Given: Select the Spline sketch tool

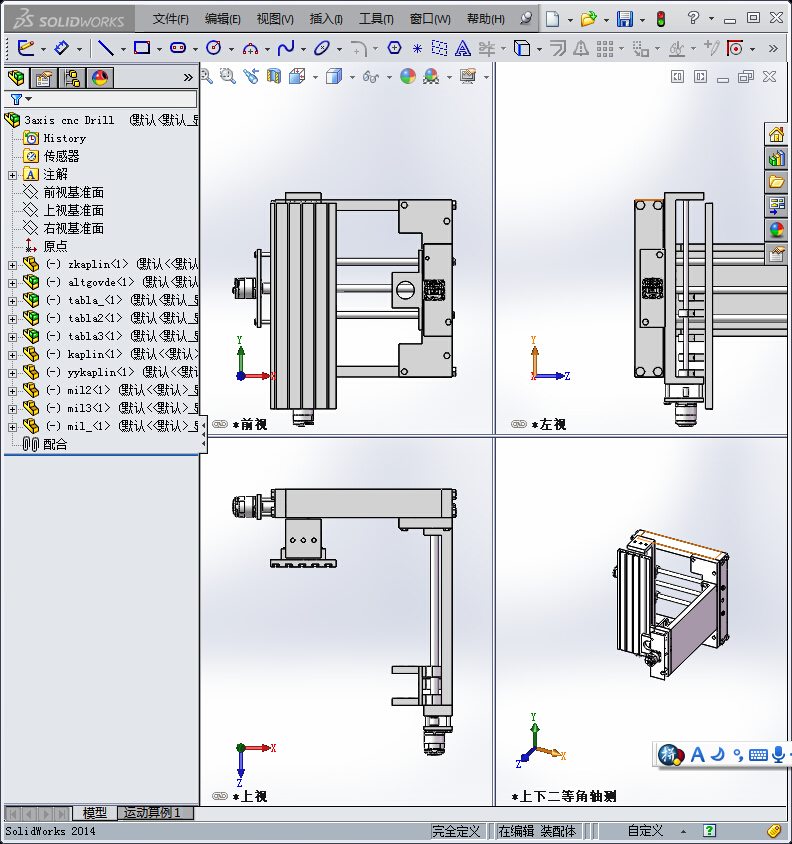Looking at the screenshot, I should [286, 48].
